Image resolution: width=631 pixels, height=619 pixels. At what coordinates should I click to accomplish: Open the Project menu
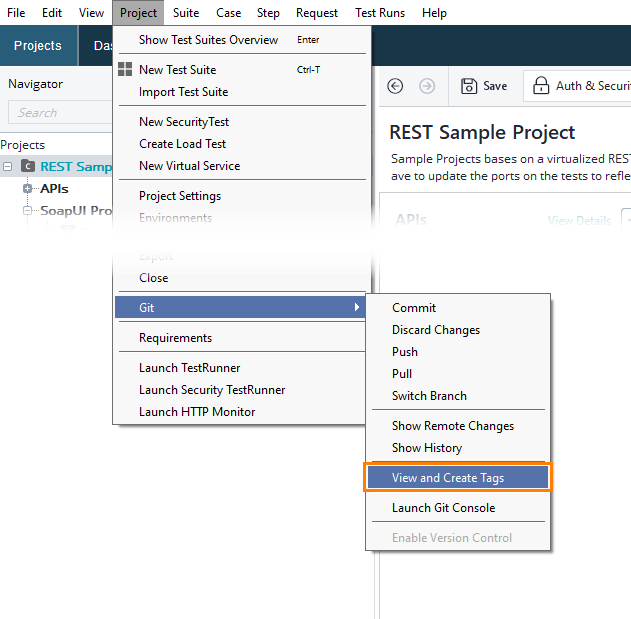tap(138, 13)
